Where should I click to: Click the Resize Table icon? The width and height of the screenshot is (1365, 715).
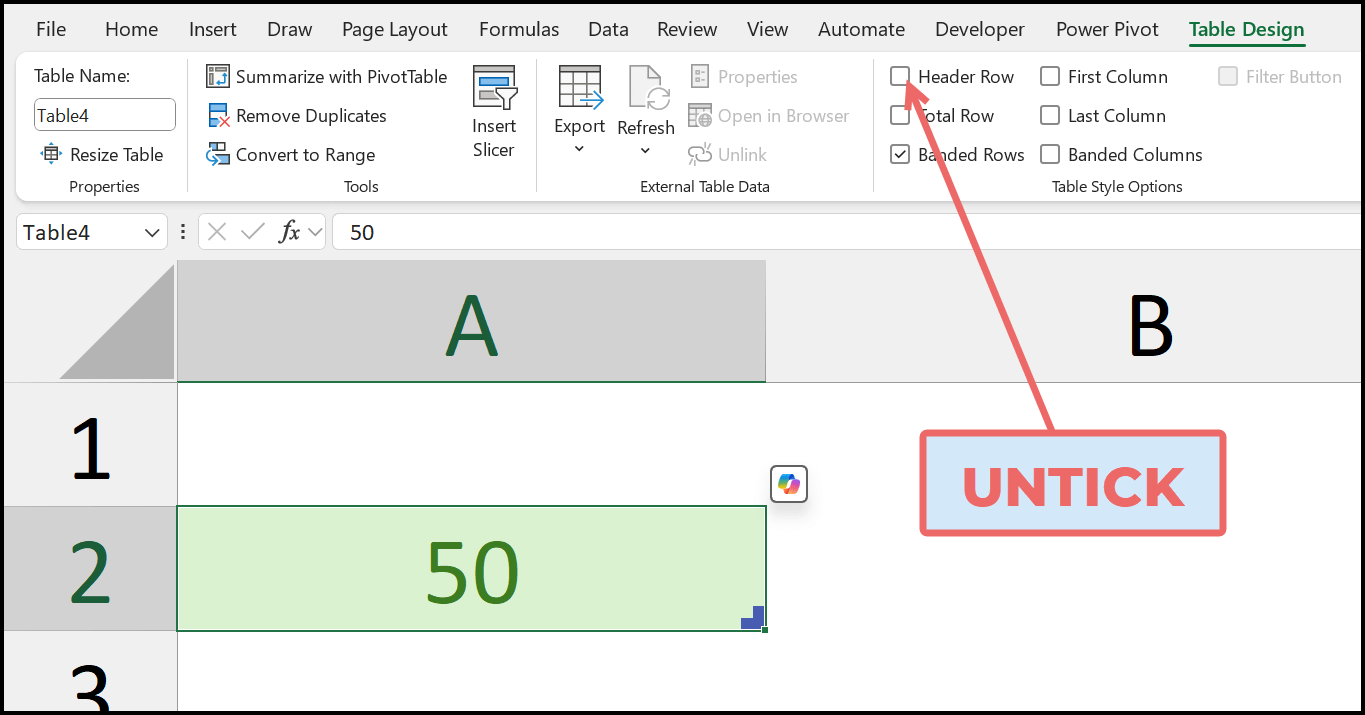coord(51,155)
